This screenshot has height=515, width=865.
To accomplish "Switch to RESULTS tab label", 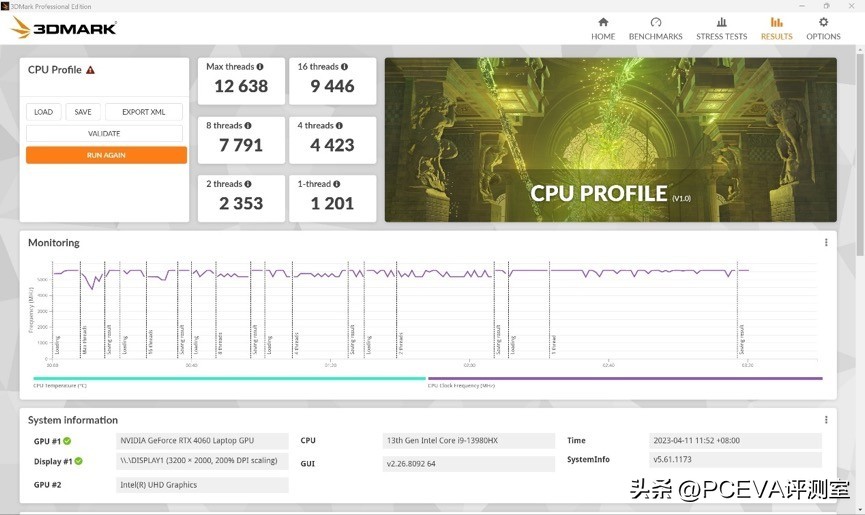I will (x=777, y=36).
